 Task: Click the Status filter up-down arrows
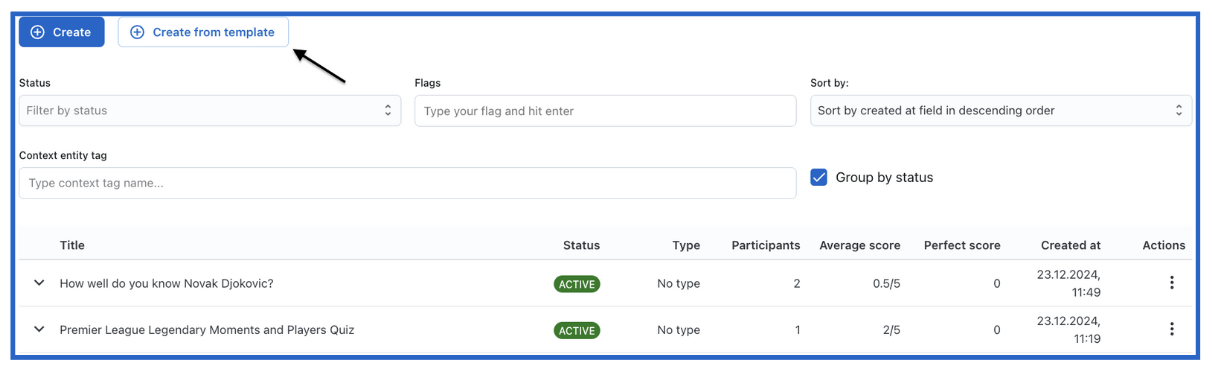(388, 111)
